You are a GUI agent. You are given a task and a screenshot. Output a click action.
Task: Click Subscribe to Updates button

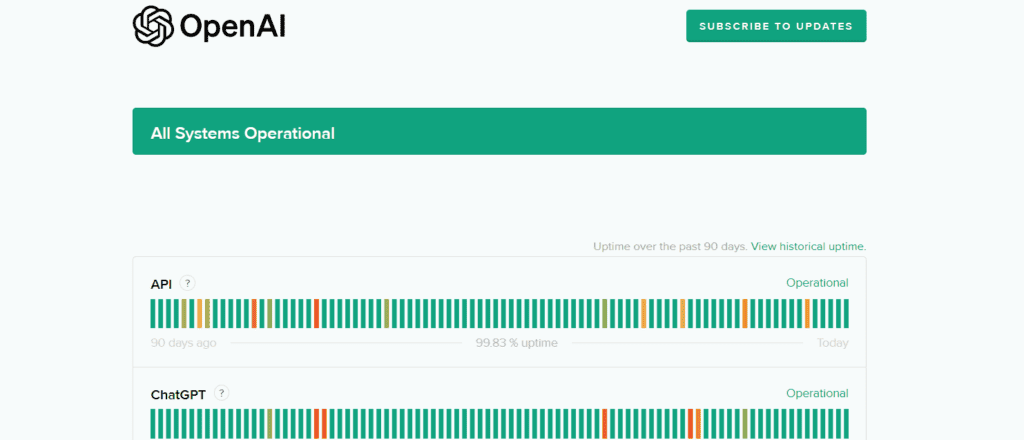pyautogui.click(x=776, y=26)
